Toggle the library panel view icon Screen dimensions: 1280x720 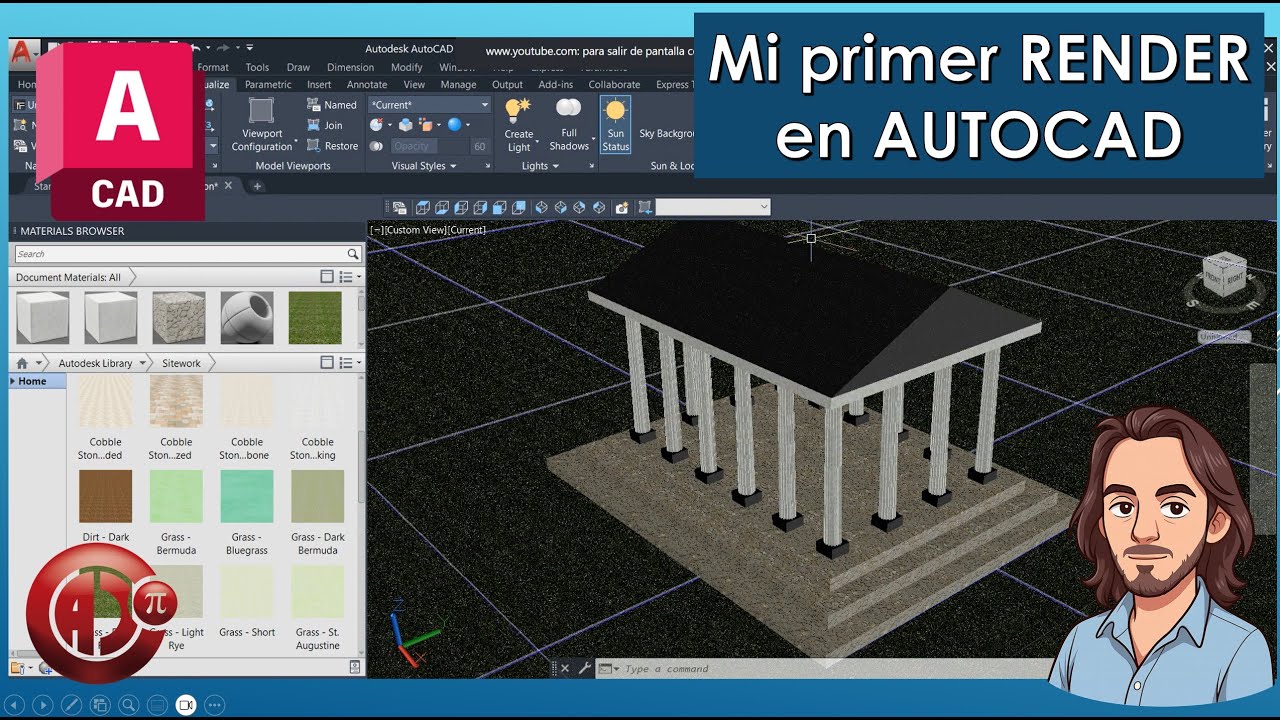pos(327,363)
